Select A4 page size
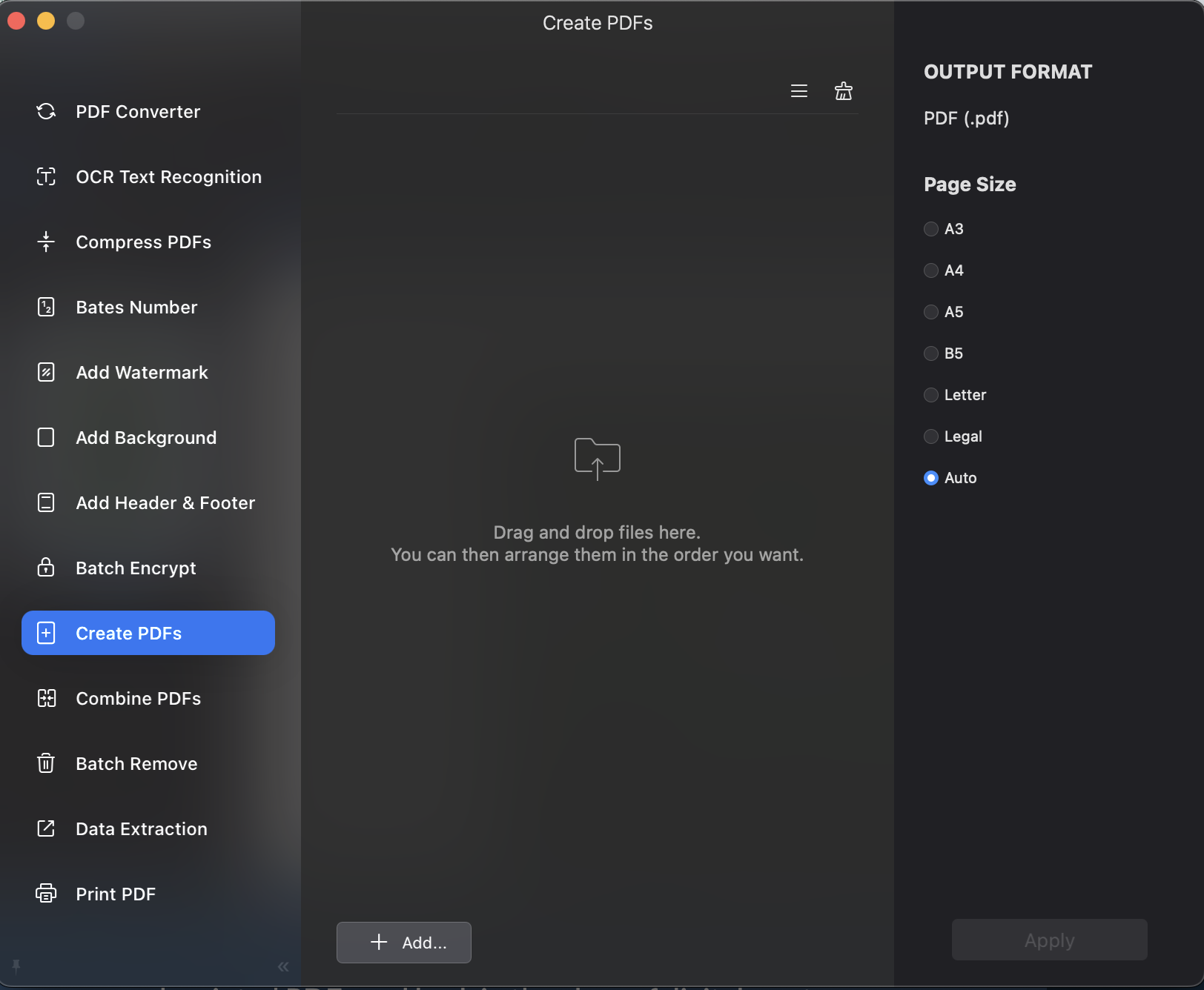 click(930, 270)
